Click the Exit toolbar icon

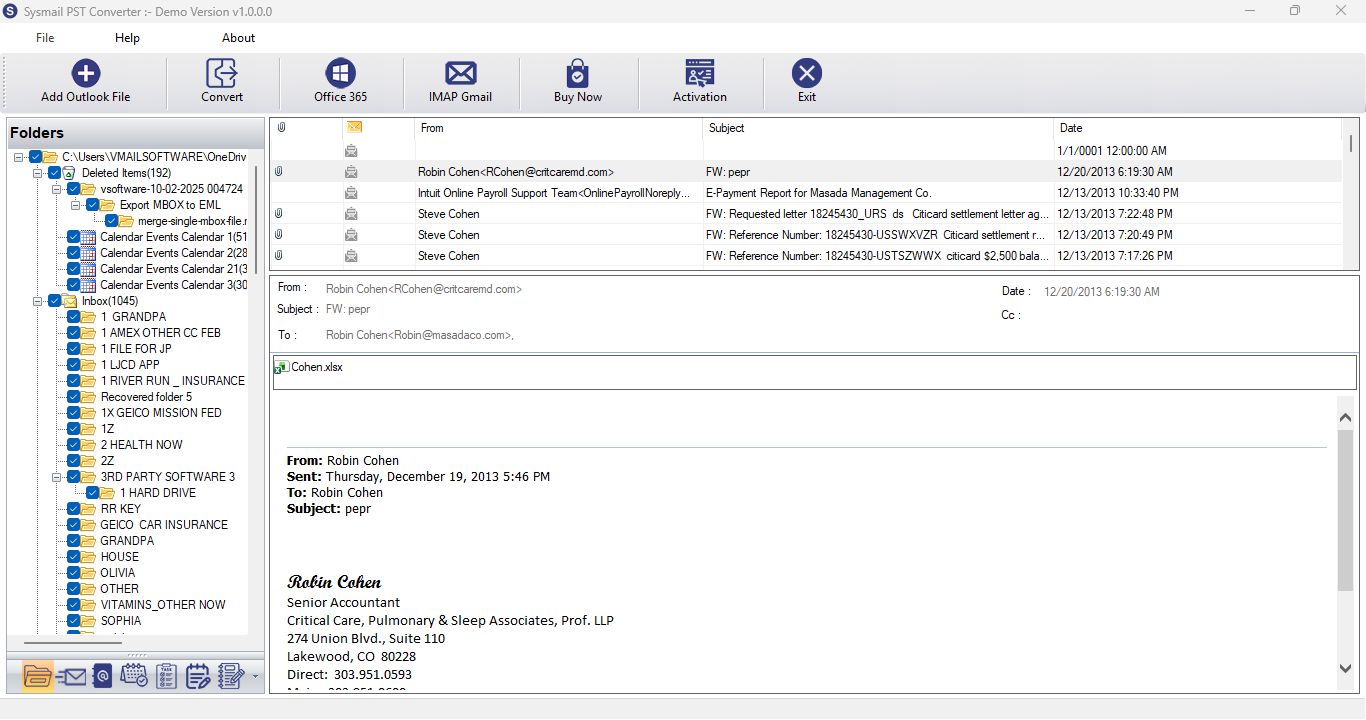click(x=807, y=73)
